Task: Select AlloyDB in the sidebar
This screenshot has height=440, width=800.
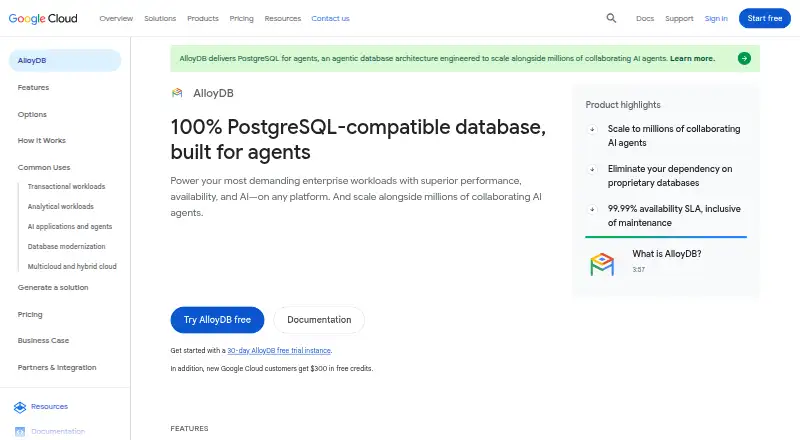Action: click(x=65, y=61)
